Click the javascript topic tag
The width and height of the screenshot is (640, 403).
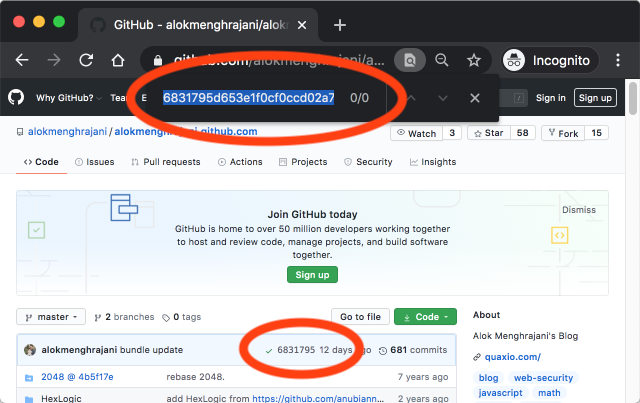pos(500,393)
